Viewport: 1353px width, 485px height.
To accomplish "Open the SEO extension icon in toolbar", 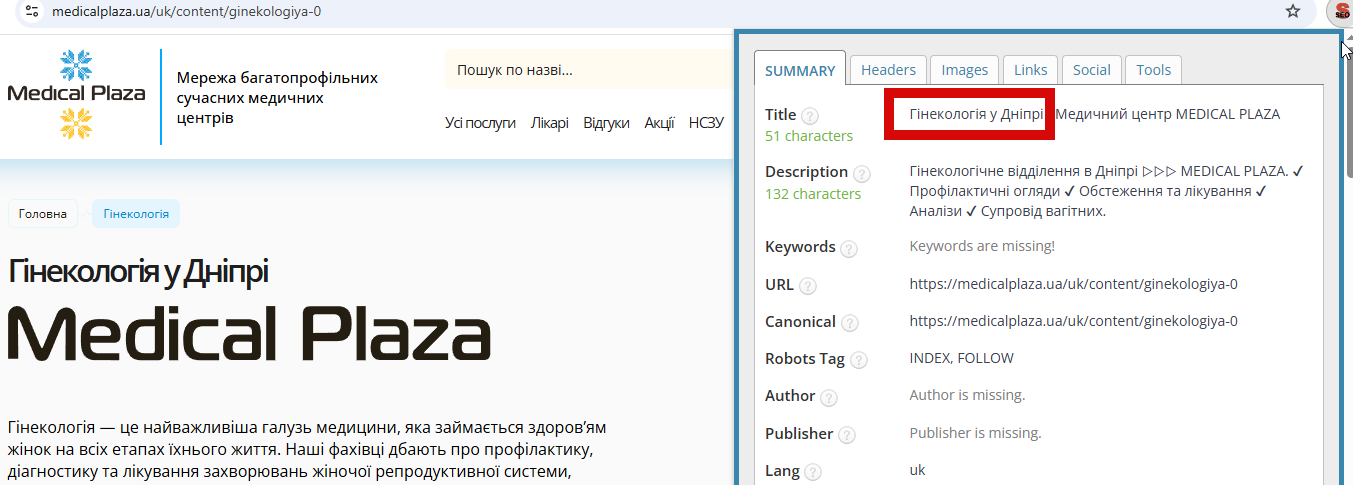I will click(x=1340, y=12).
